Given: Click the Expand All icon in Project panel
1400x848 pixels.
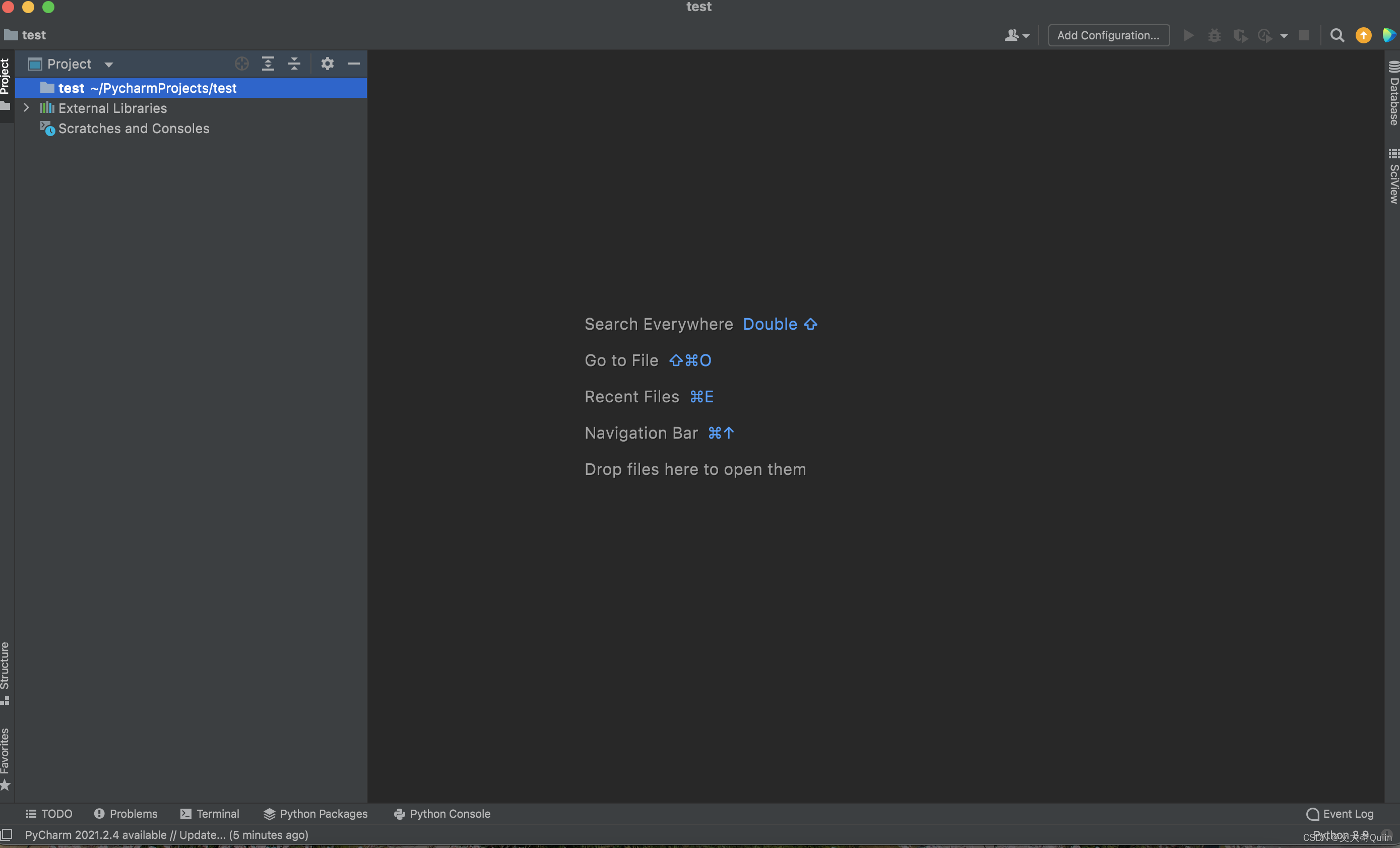Looking at the screenshot, I should click(x=268, y=64).
